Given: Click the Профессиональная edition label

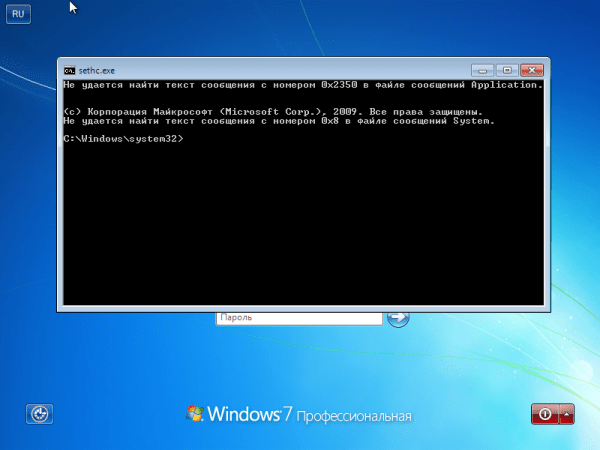Looking at the screenshot, I should point(354,416).
